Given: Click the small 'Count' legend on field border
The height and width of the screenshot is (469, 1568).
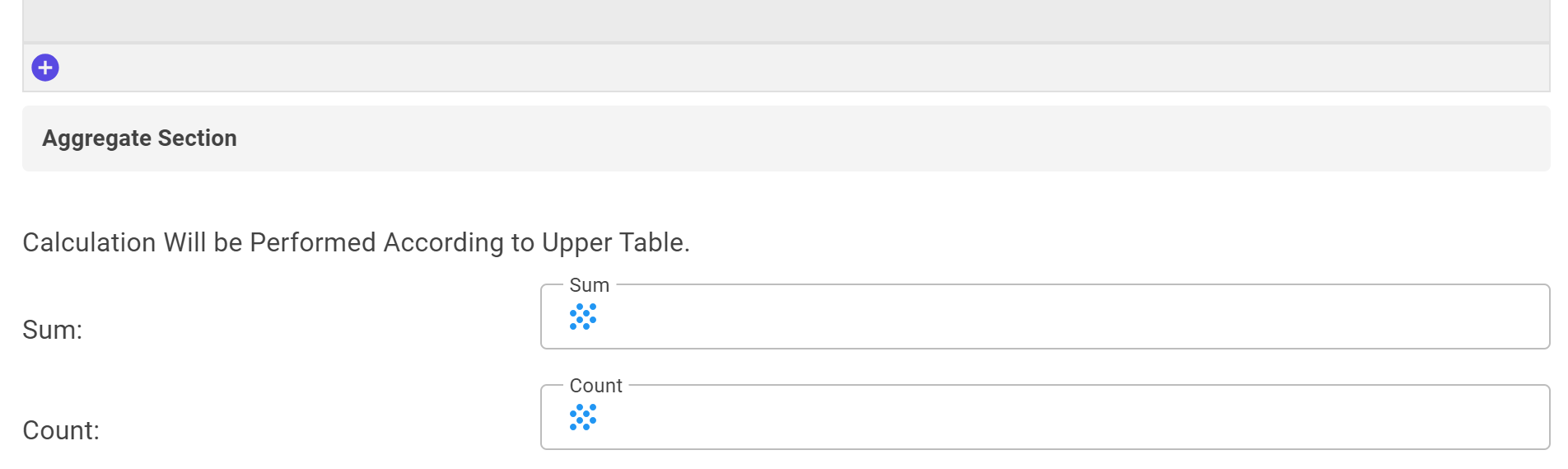Looking at the screenshot, I should (596, 386).
